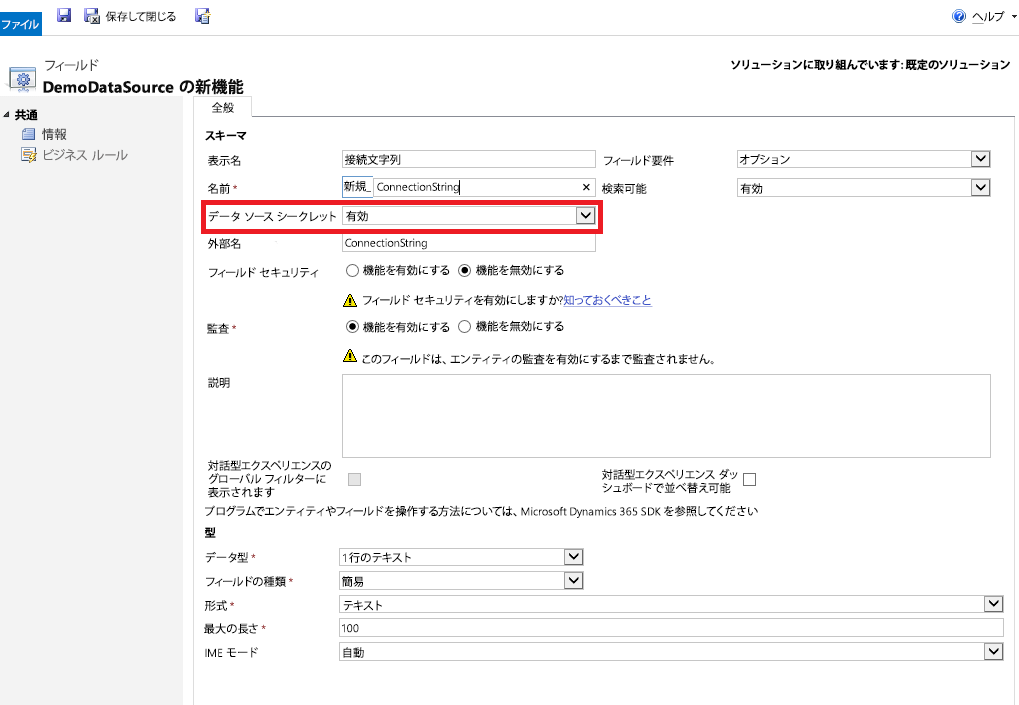Click the フィールド gear icon near the title
Image resolution: width=1019 pixels, height=705 pixels.
coord(22,78)
